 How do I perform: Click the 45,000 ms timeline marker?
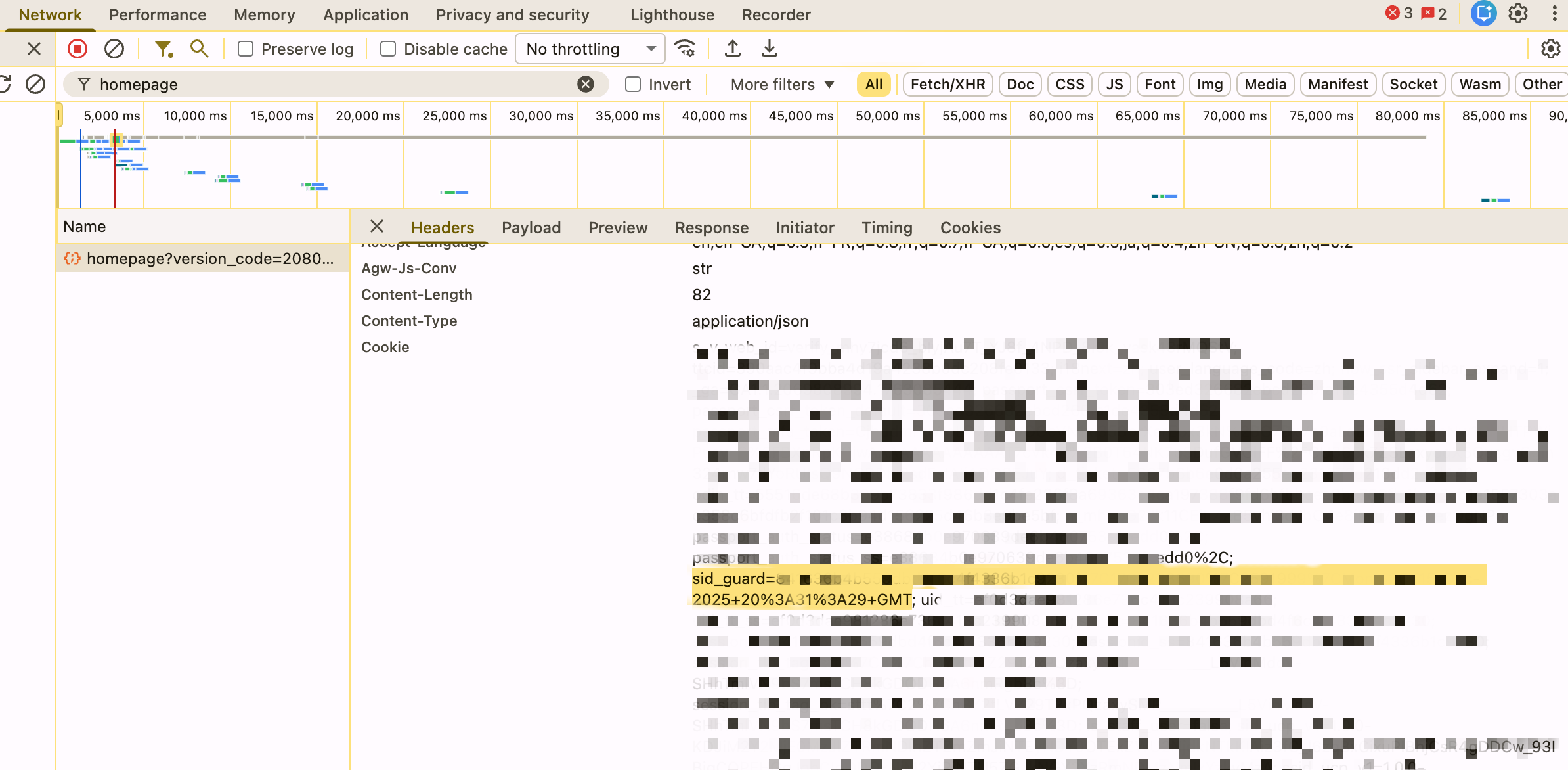[x=800, y=116]
